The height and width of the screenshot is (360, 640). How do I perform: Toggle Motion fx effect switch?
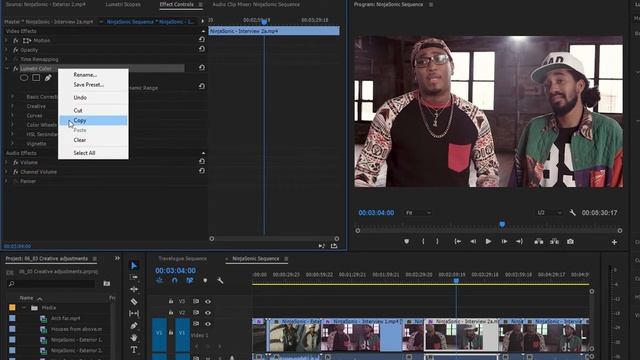click(16, 40)
